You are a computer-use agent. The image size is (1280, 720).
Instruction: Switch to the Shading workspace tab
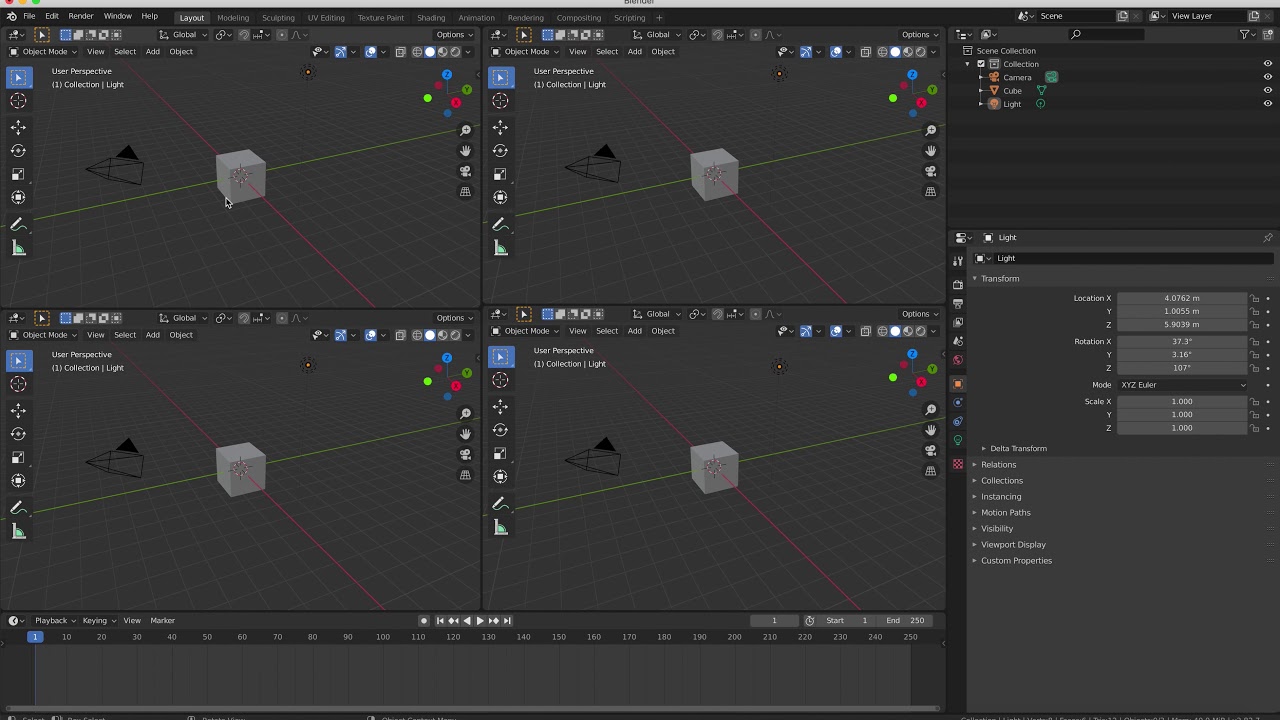tap(431, 17)
